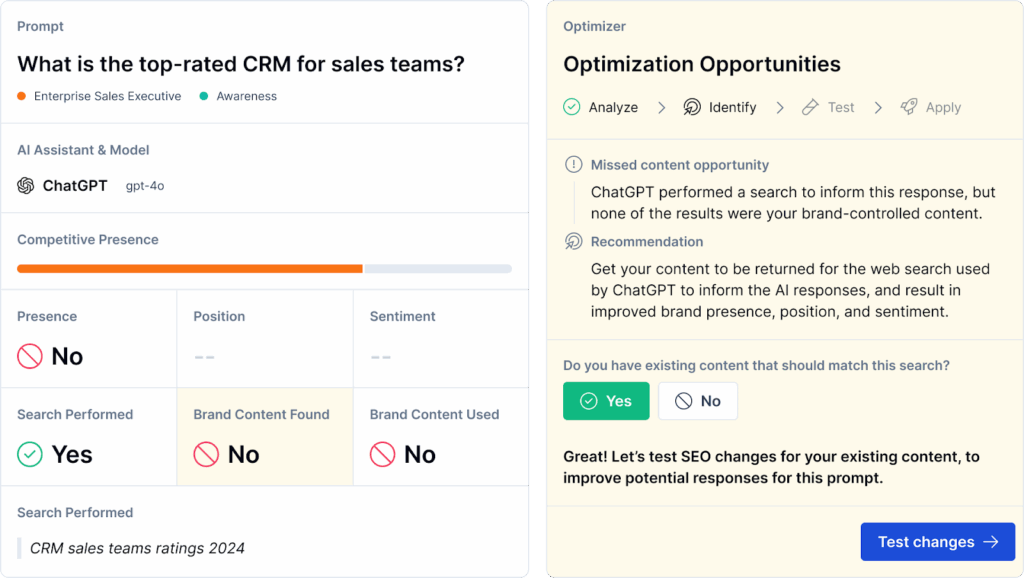The height and width of the screenshot is (578, 1024).
Task: Select Yes for existing content
Action: click(x=606, y=401)
